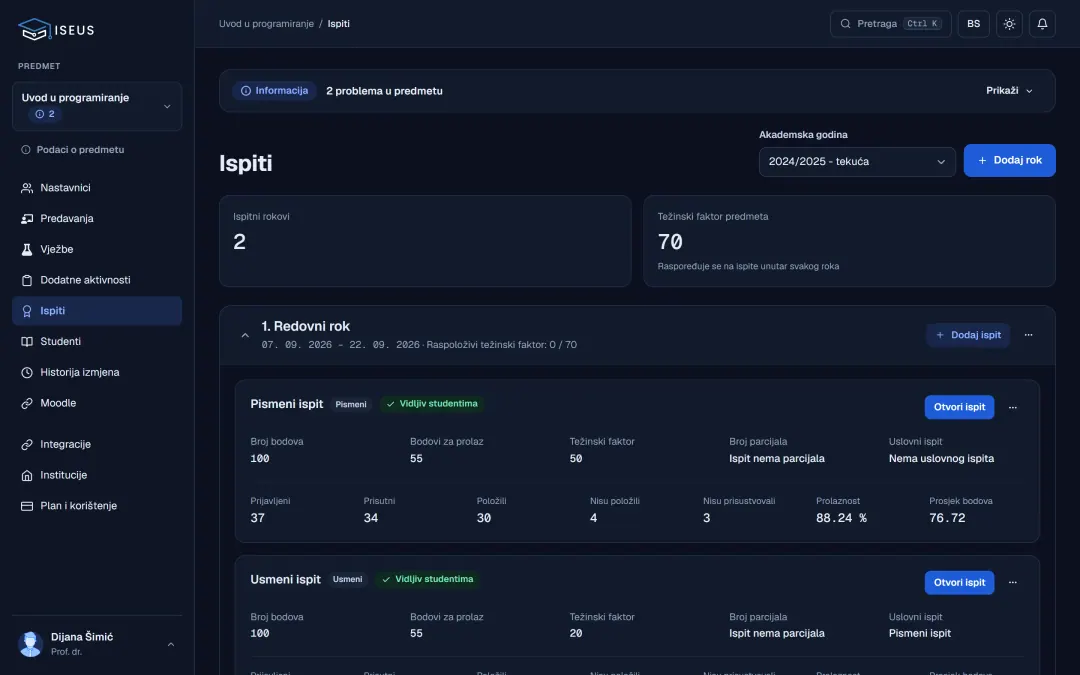Open Plan i korištenje card icon
The image size is (1080, 675).
(x=27, y=506)
